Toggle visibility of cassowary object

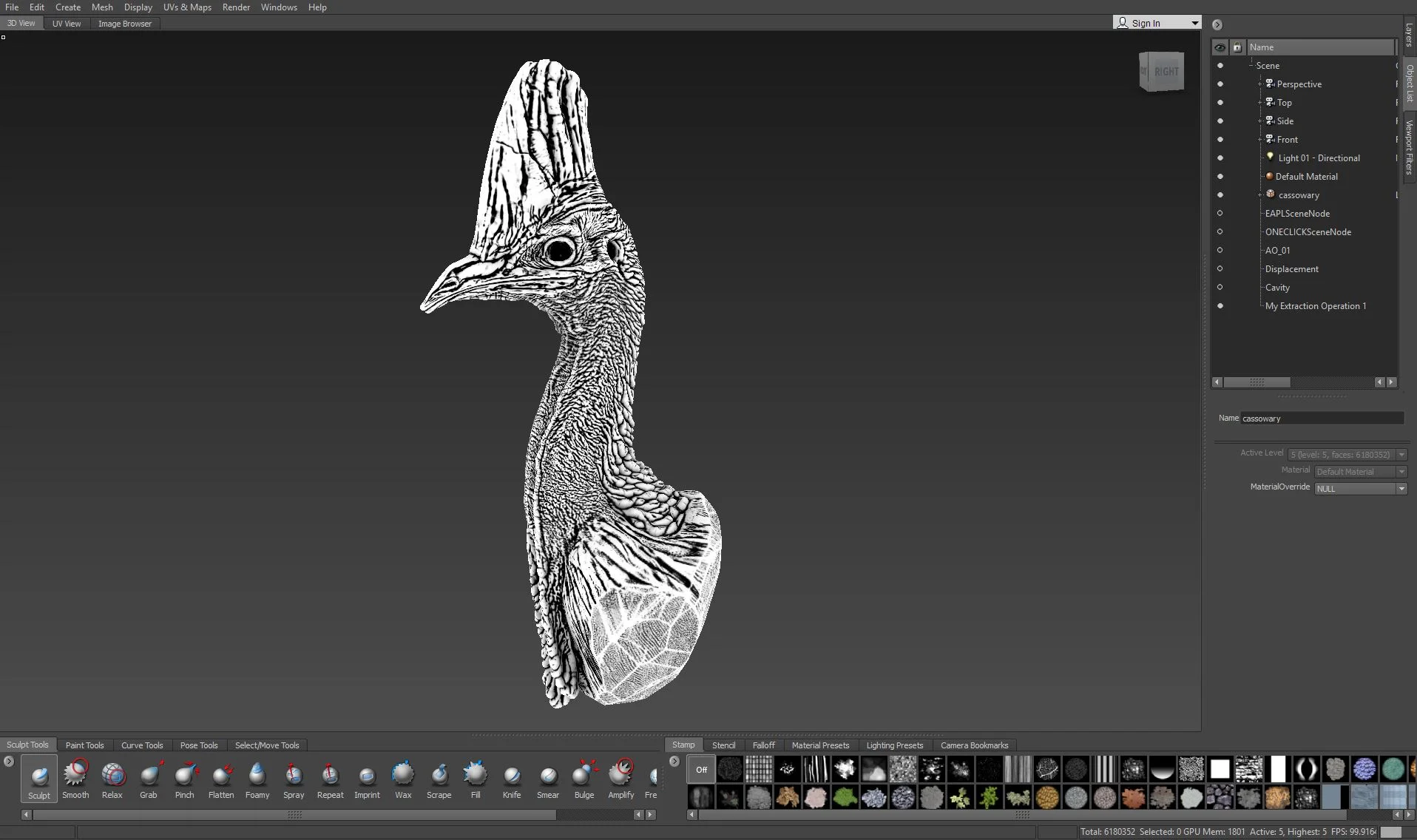click(x=1220, y=194)
